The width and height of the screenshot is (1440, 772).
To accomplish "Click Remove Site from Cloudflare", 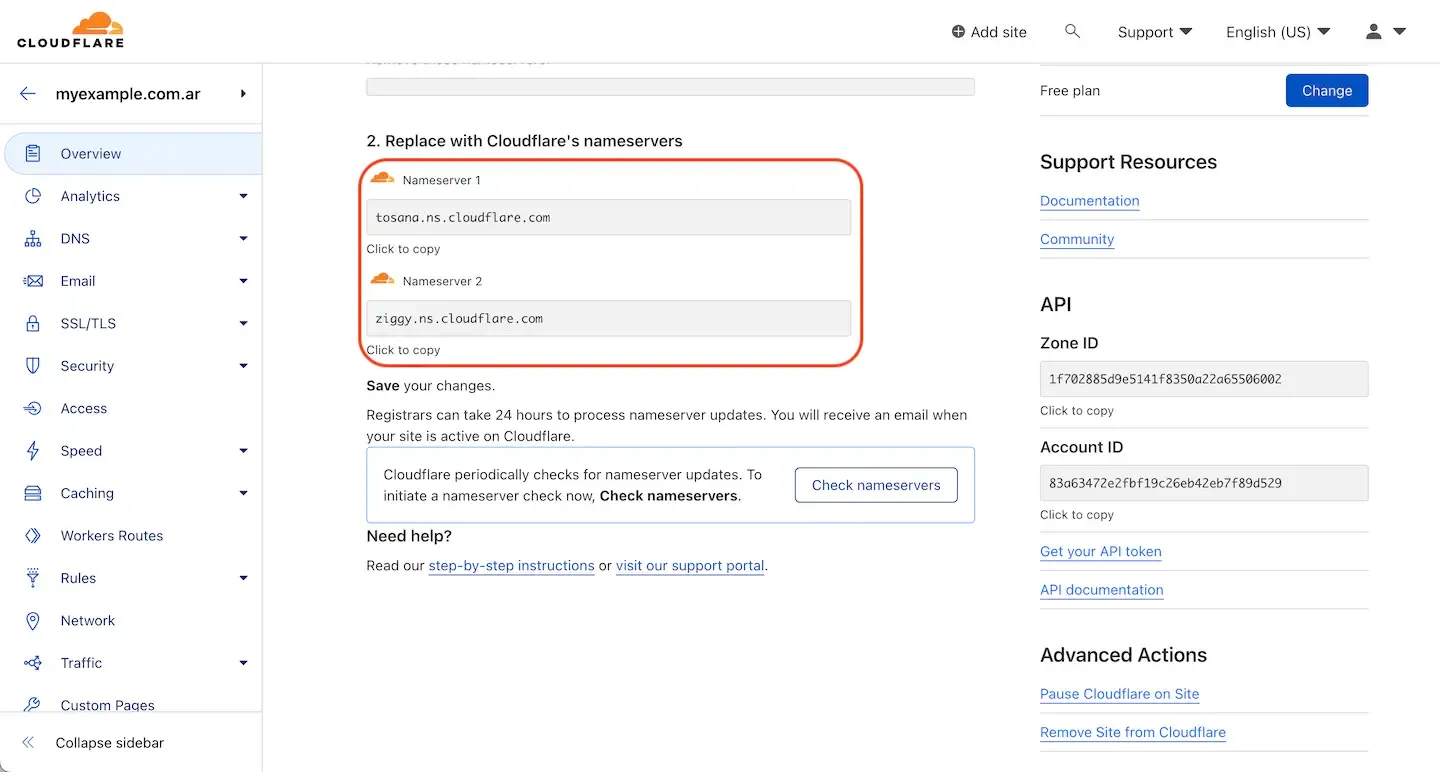I will (x=1132, y=732).
